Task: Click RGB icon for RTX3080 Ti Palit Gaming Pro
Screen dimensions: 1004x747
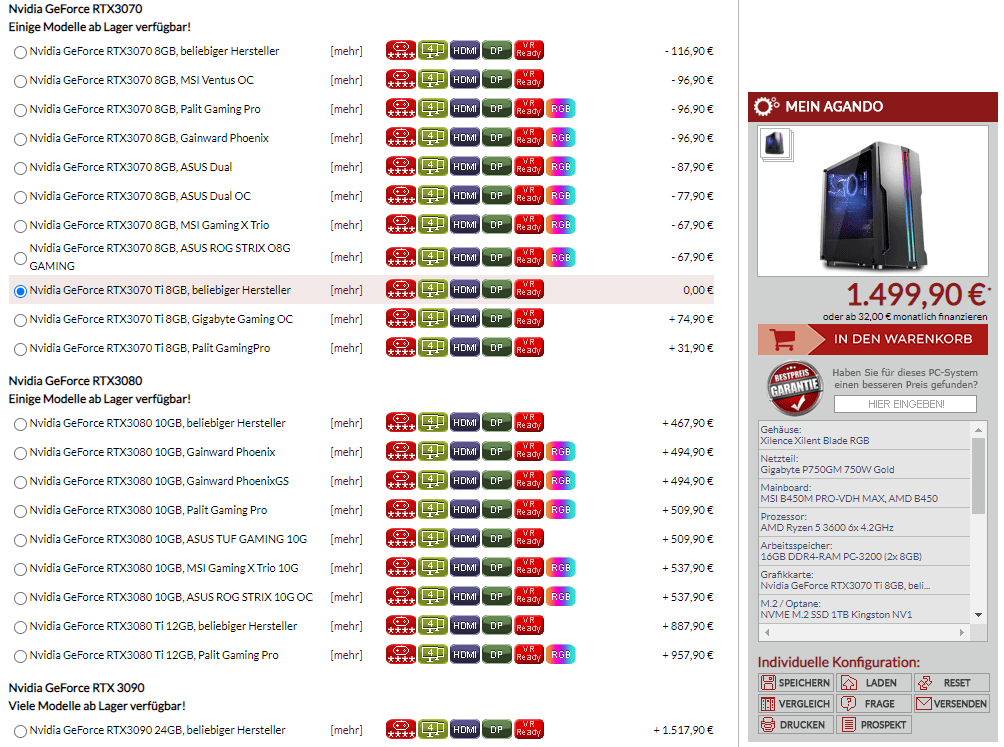Action: pyautogui.click(x=561, y=654)
